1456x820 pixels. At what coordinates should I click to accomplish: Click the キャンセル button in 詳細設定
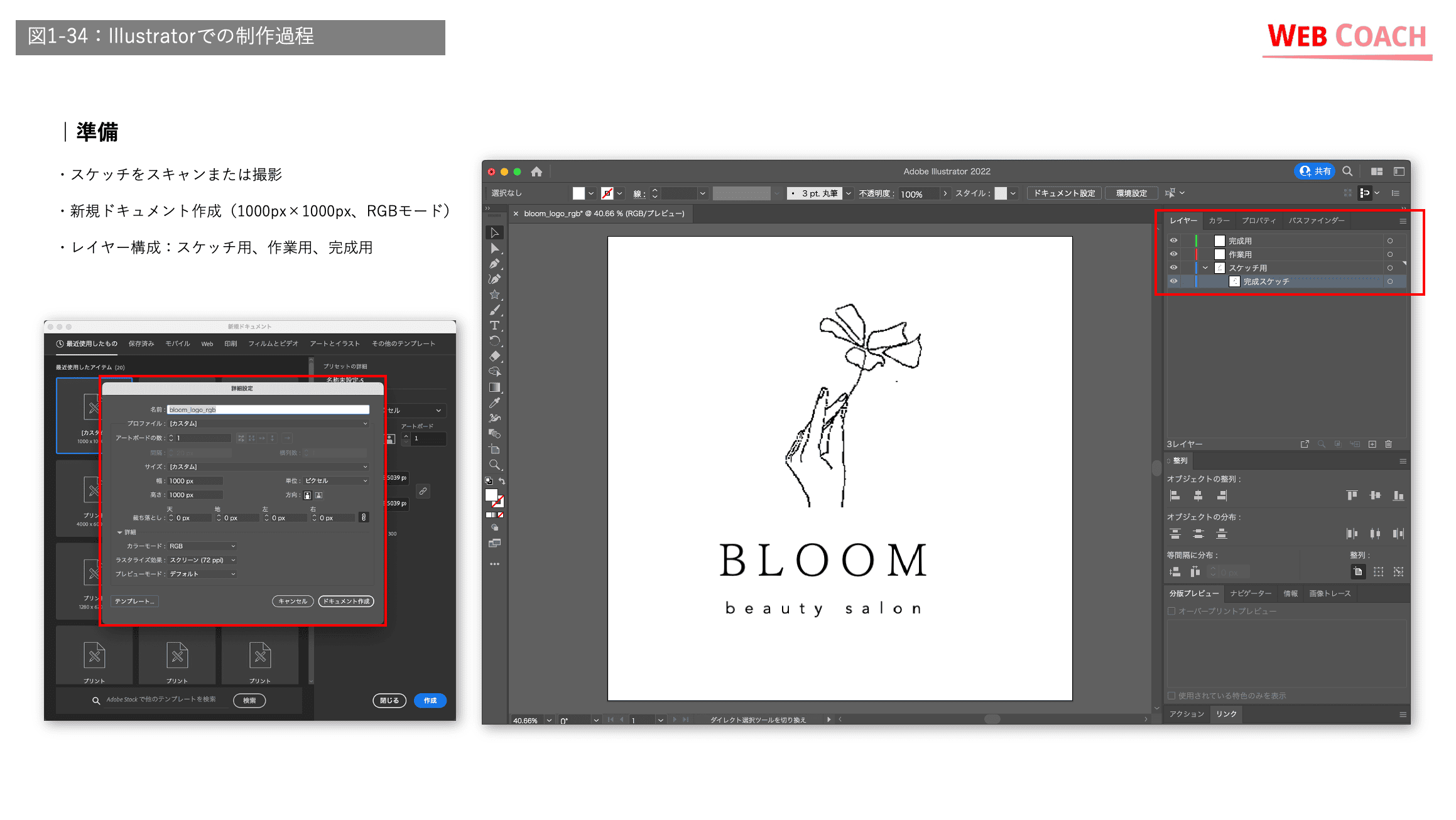(x=293, y=602)
